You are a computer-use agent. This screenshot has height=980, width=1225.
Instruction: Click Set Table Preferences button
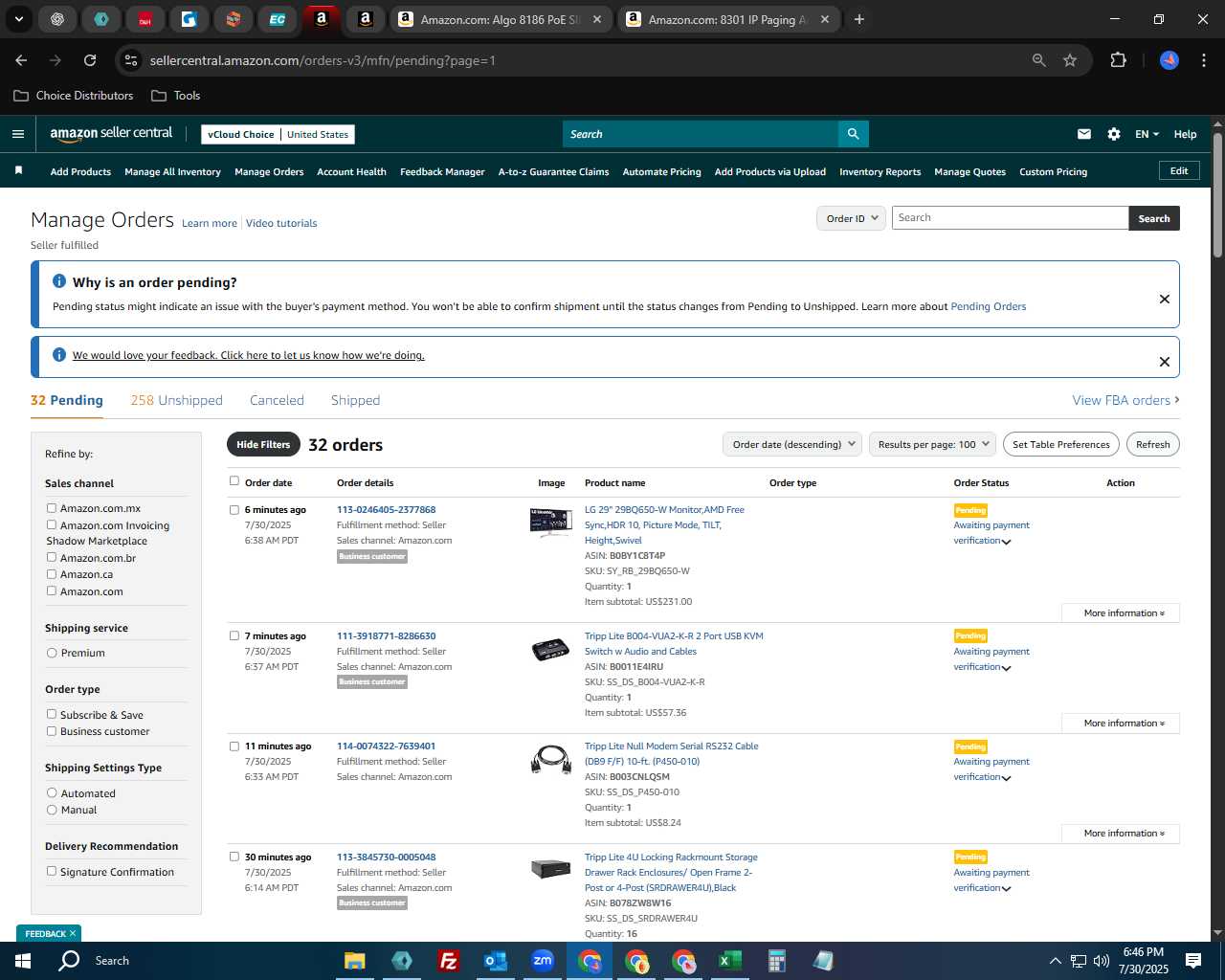point(1061,444)
